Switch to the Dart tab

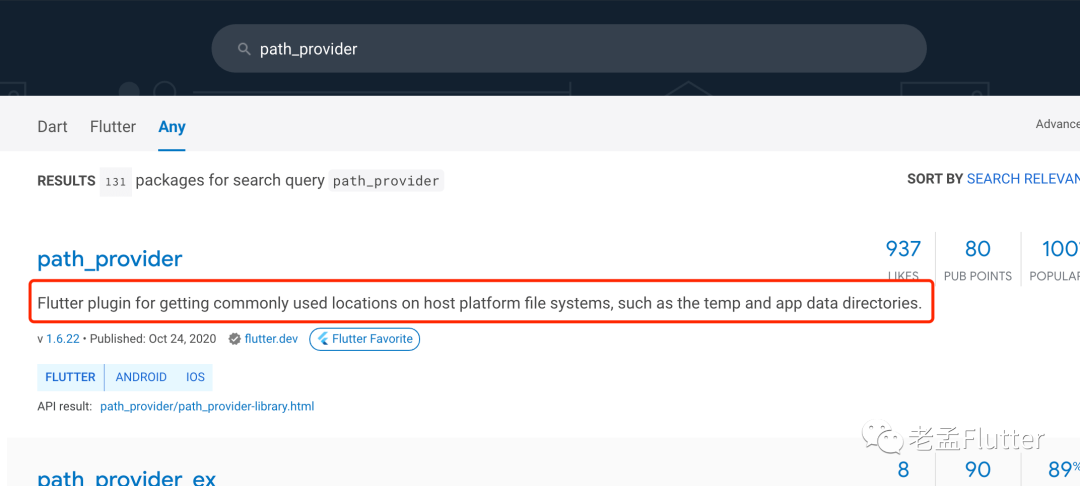tap(52, 126)
